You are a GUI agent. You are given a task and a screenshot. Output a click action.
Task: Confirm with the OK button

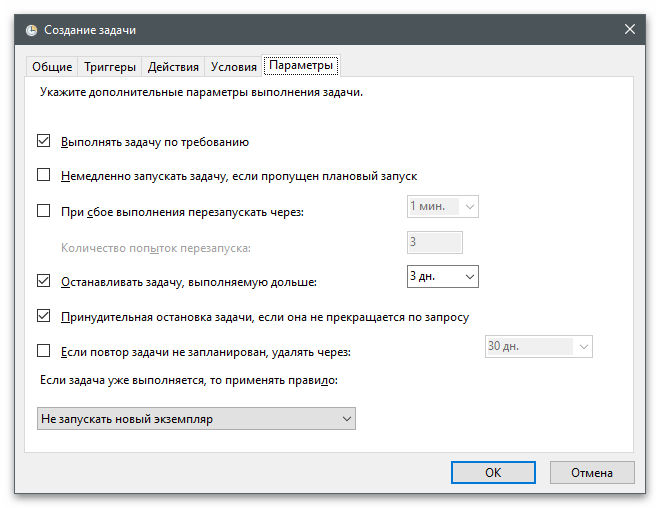[x=493, y=473]
